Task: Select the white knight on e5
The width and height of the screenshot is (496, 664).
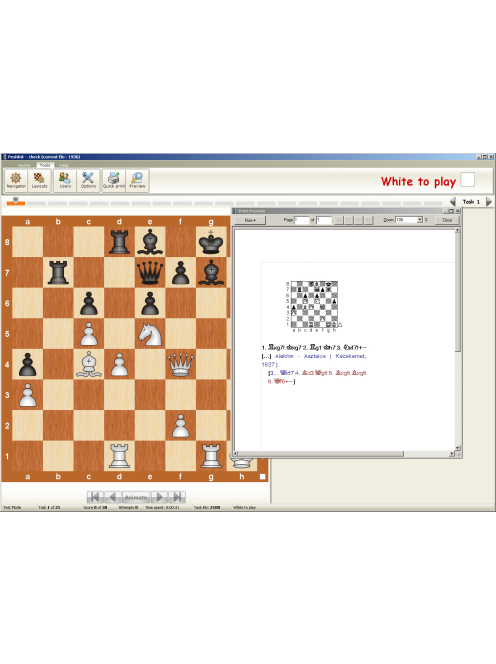Action: (x=150, y=334)
